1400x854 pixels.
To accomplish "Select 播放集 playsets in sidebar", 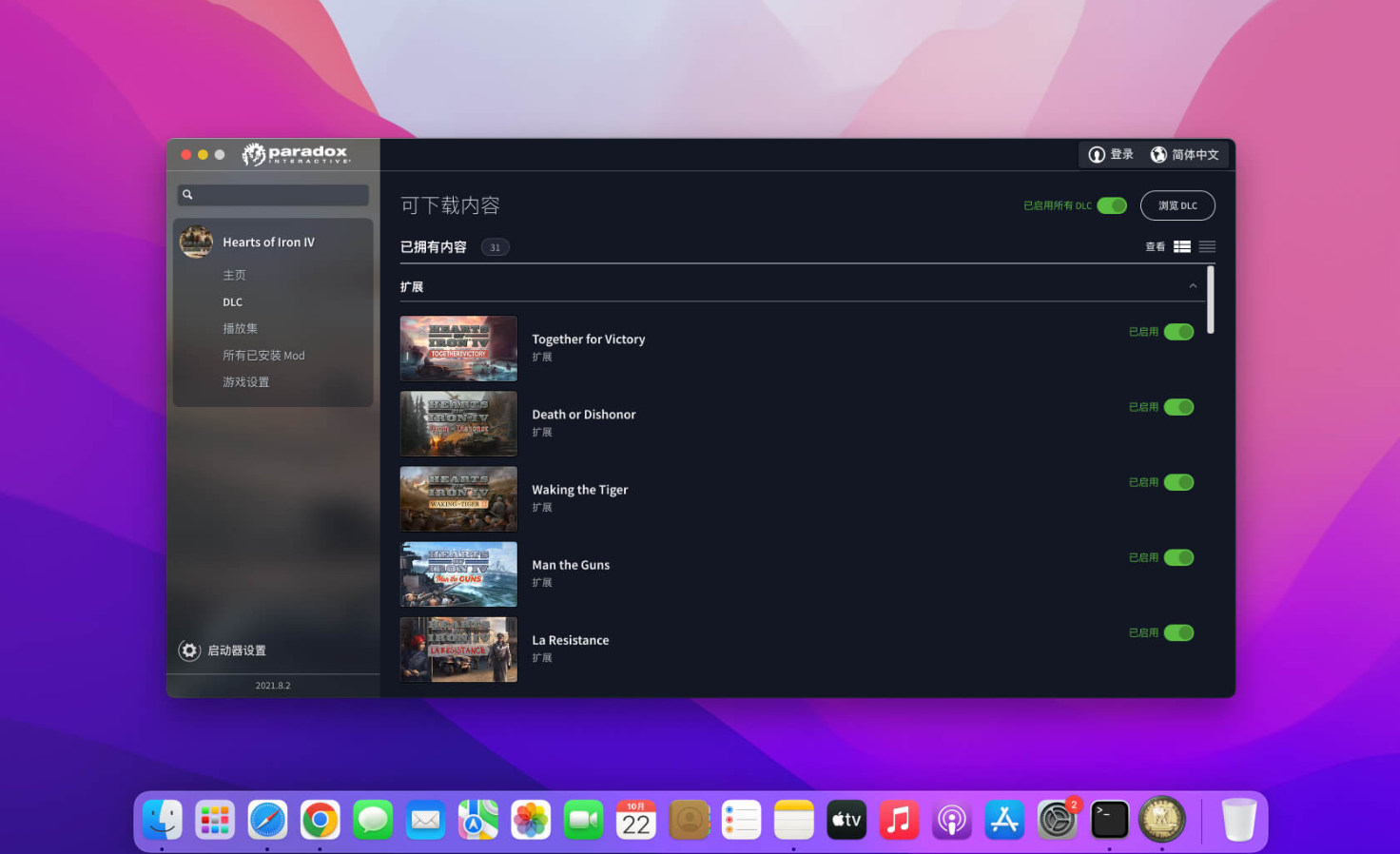I will pos(240,328).
